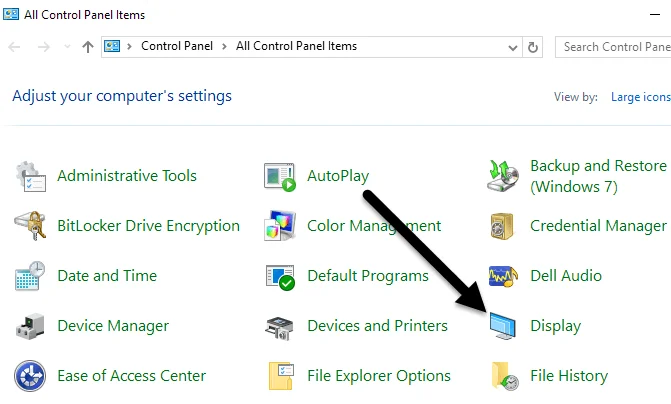Click the Backup and Restore icon
The height and width of the screenshot is (404, 671).
503,176
